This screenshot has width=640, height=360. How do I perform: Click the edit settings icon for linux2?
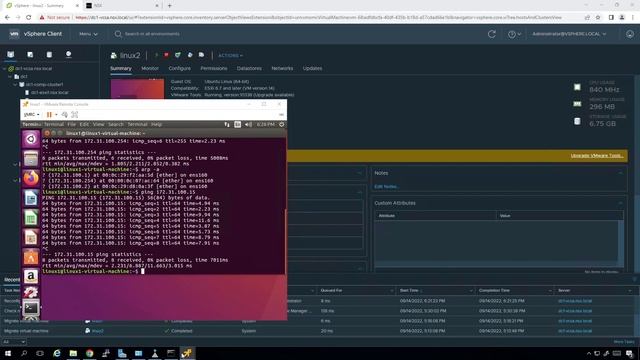pyautogui.click(x=190, y=55)
